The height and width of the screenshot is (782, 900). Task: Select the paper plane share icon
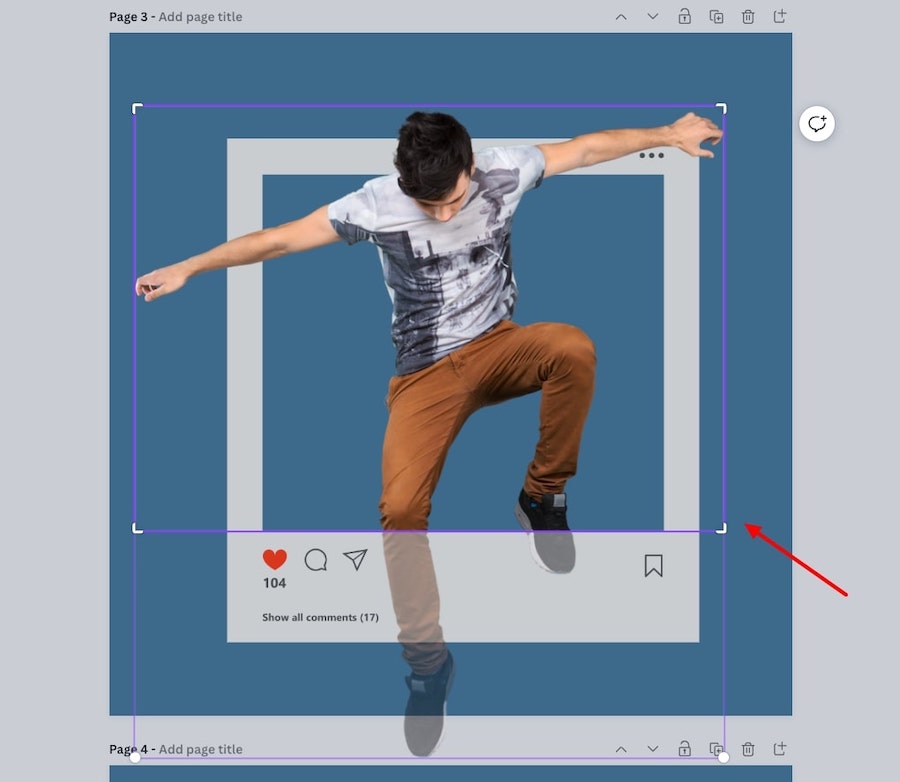tap(355, 559)
